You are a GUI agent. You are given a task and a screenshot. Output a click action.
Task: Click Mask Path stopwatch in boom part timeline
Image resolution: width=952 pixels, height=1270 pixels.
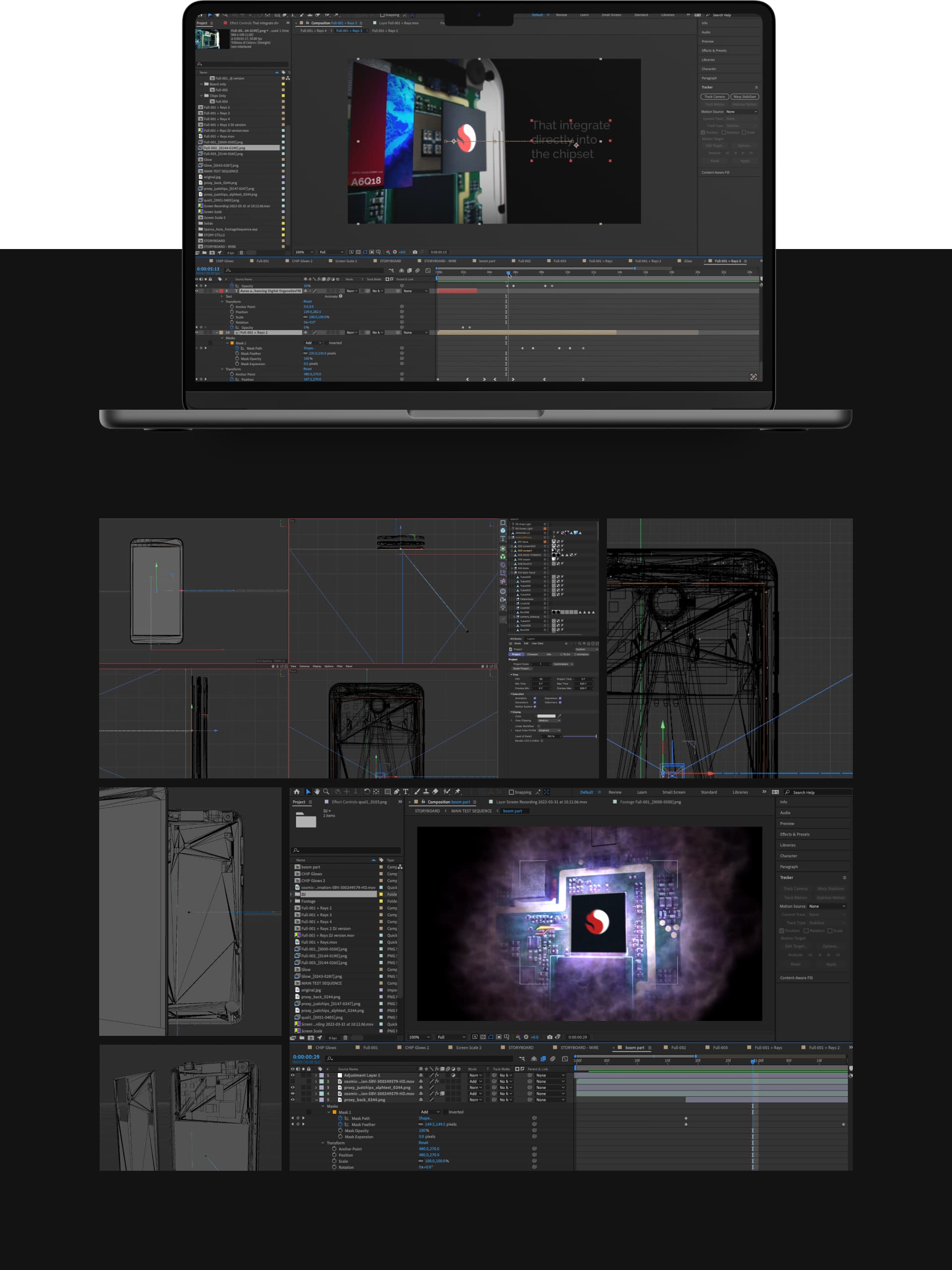[340, 1118]
